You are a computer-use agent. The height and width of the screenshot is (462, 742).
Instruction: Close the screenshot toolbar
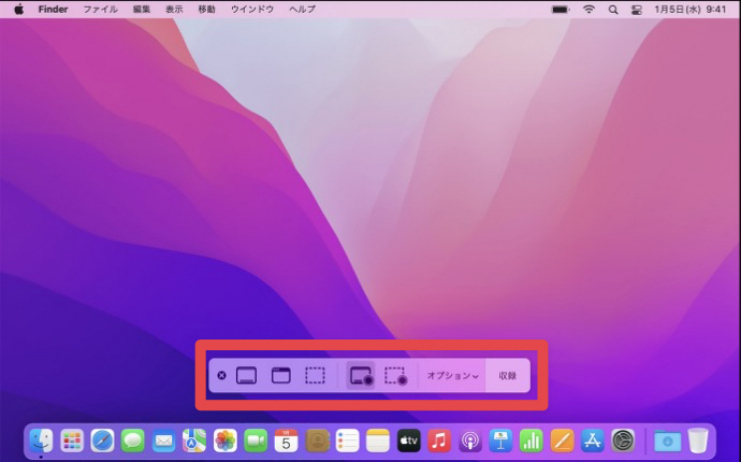222,376
